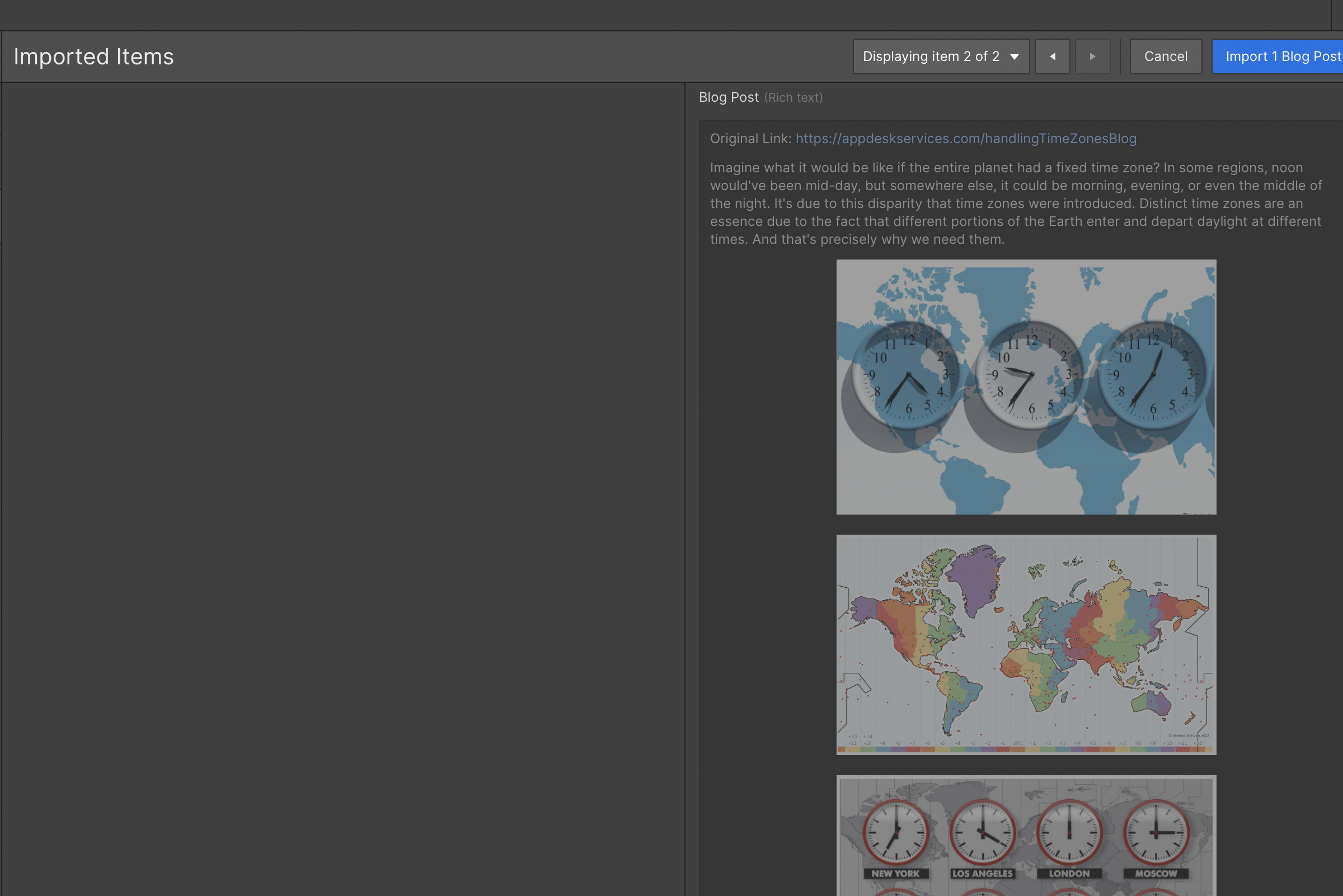The width and height of the screenshot is (1343, 896).
Task: Click the 'Blog Post' field label
Action: [729, 98]
